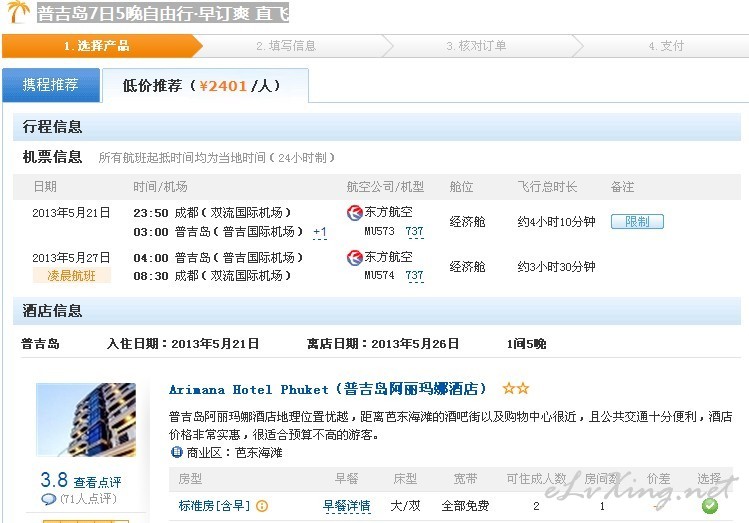Click the 东方航空 logo for MU574
Viewport: 749px width, 523px height.
coord(354,258)
